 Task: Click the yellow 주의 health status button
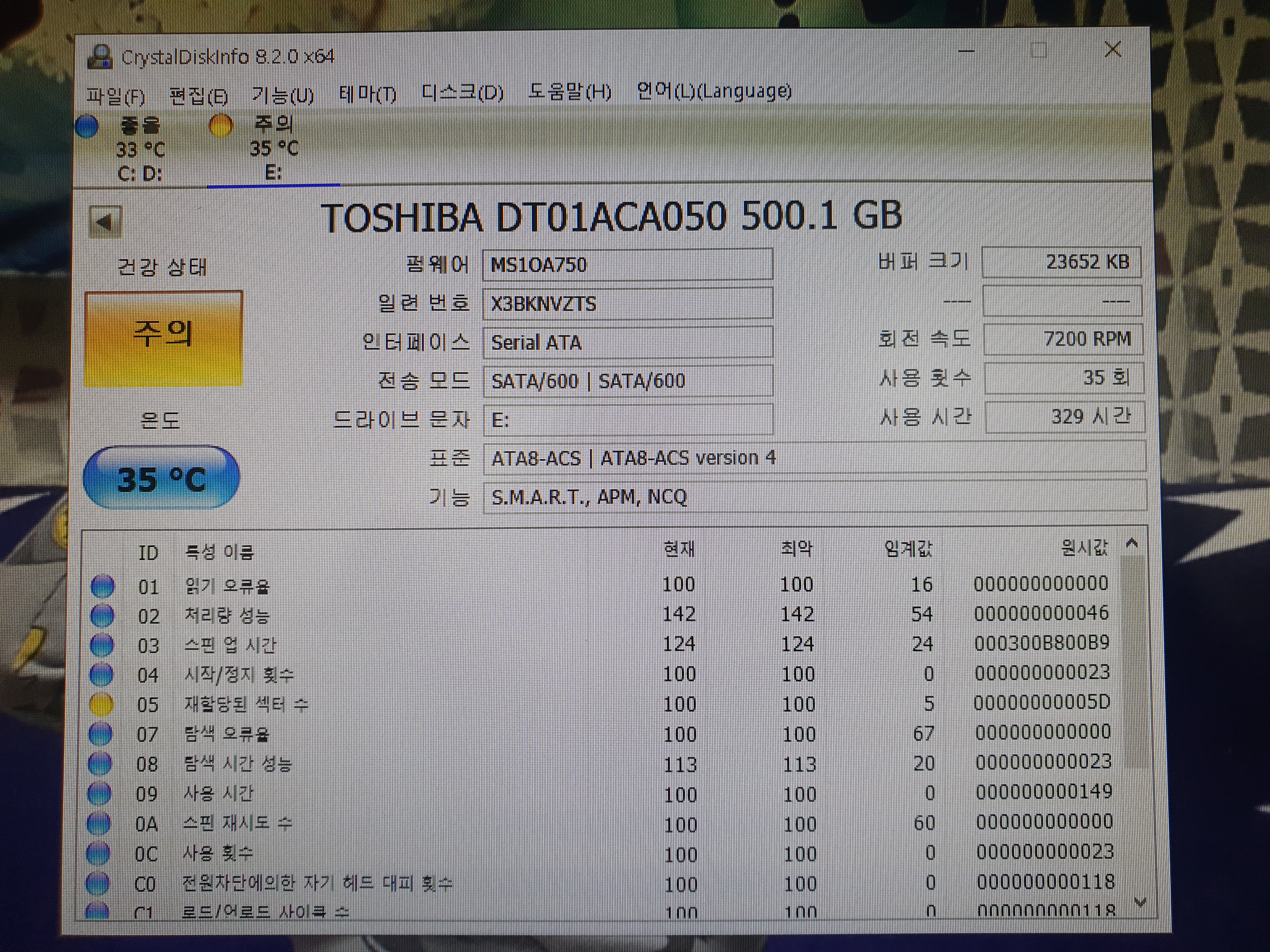click(x=164, y=338)
